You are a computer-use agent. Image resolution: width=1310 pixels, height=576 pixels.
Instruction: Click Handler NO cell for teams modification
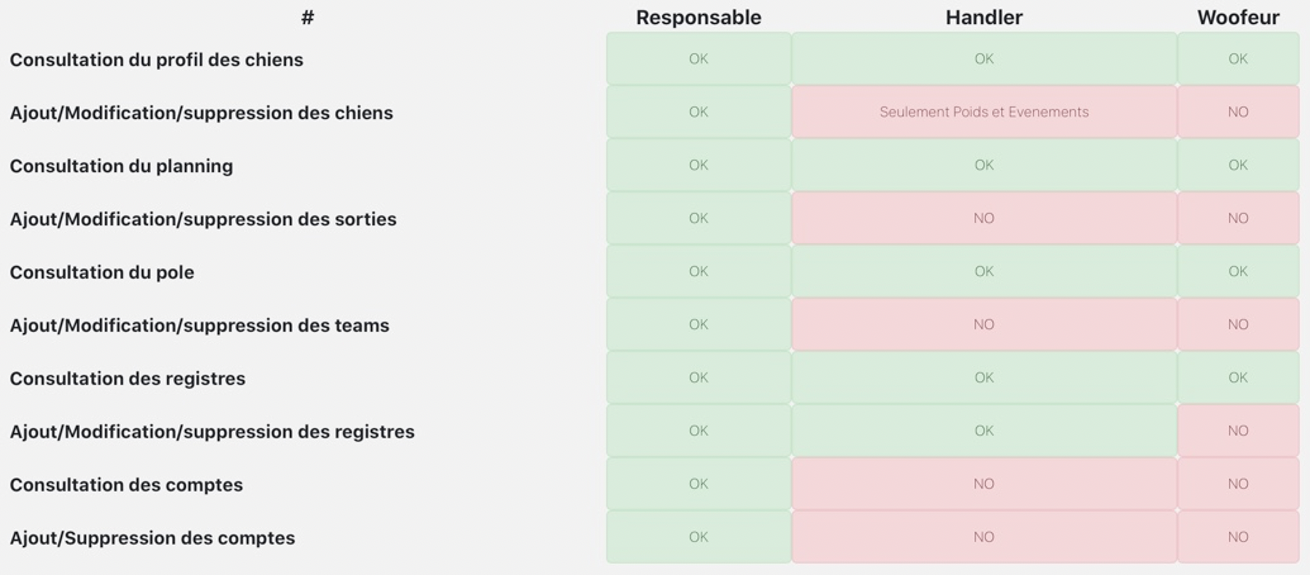pyautogui.click(x=984, y=324)
